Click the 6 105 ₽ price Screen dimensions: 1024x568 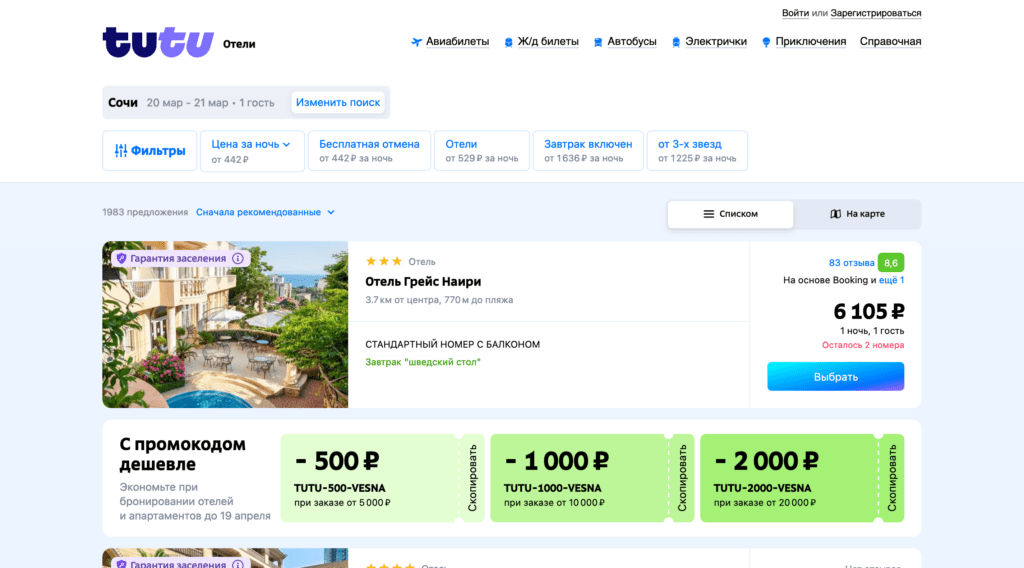pos(869,311)
